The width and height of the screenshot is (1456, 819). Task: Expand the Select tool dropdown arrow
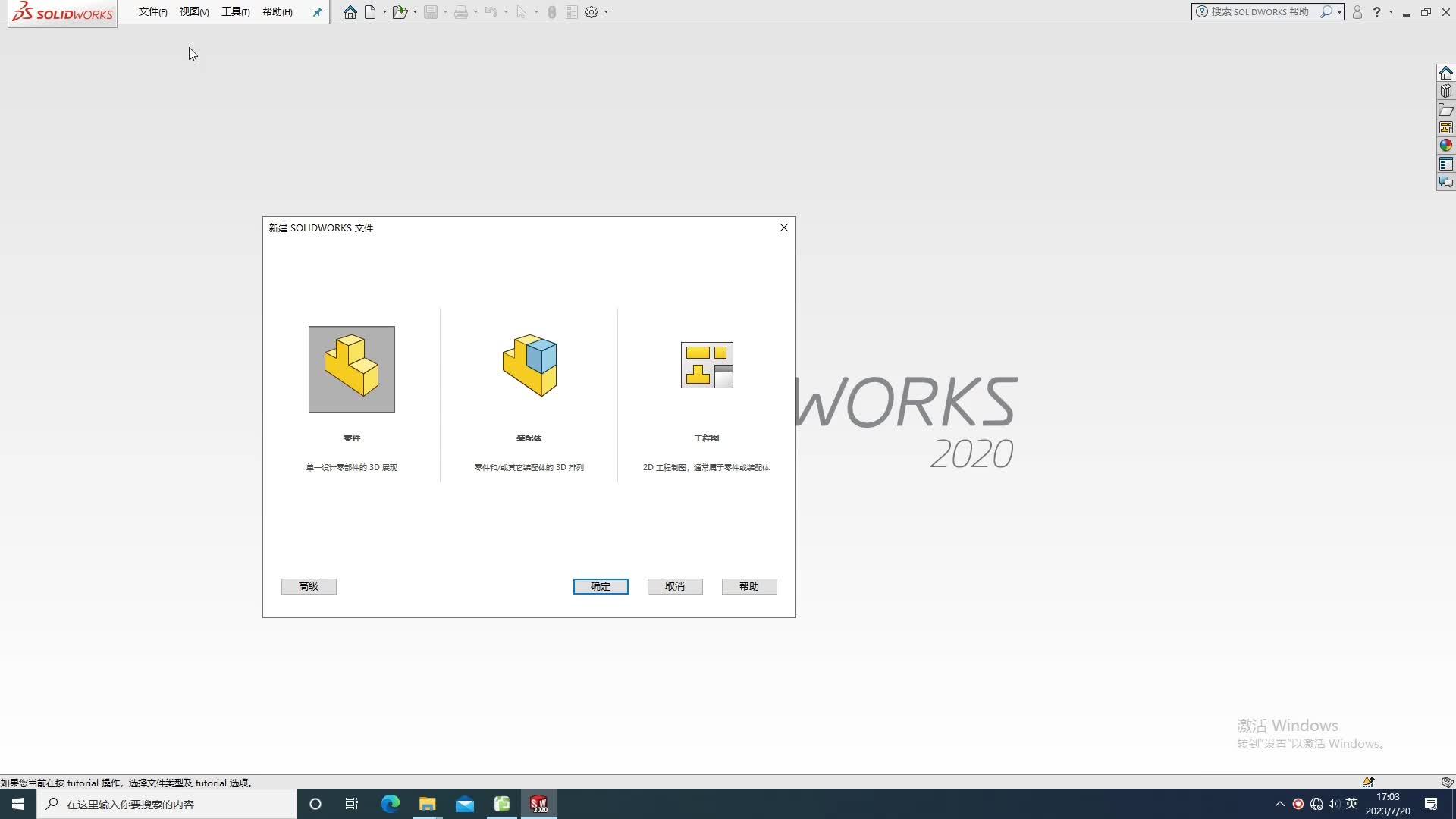536,12
